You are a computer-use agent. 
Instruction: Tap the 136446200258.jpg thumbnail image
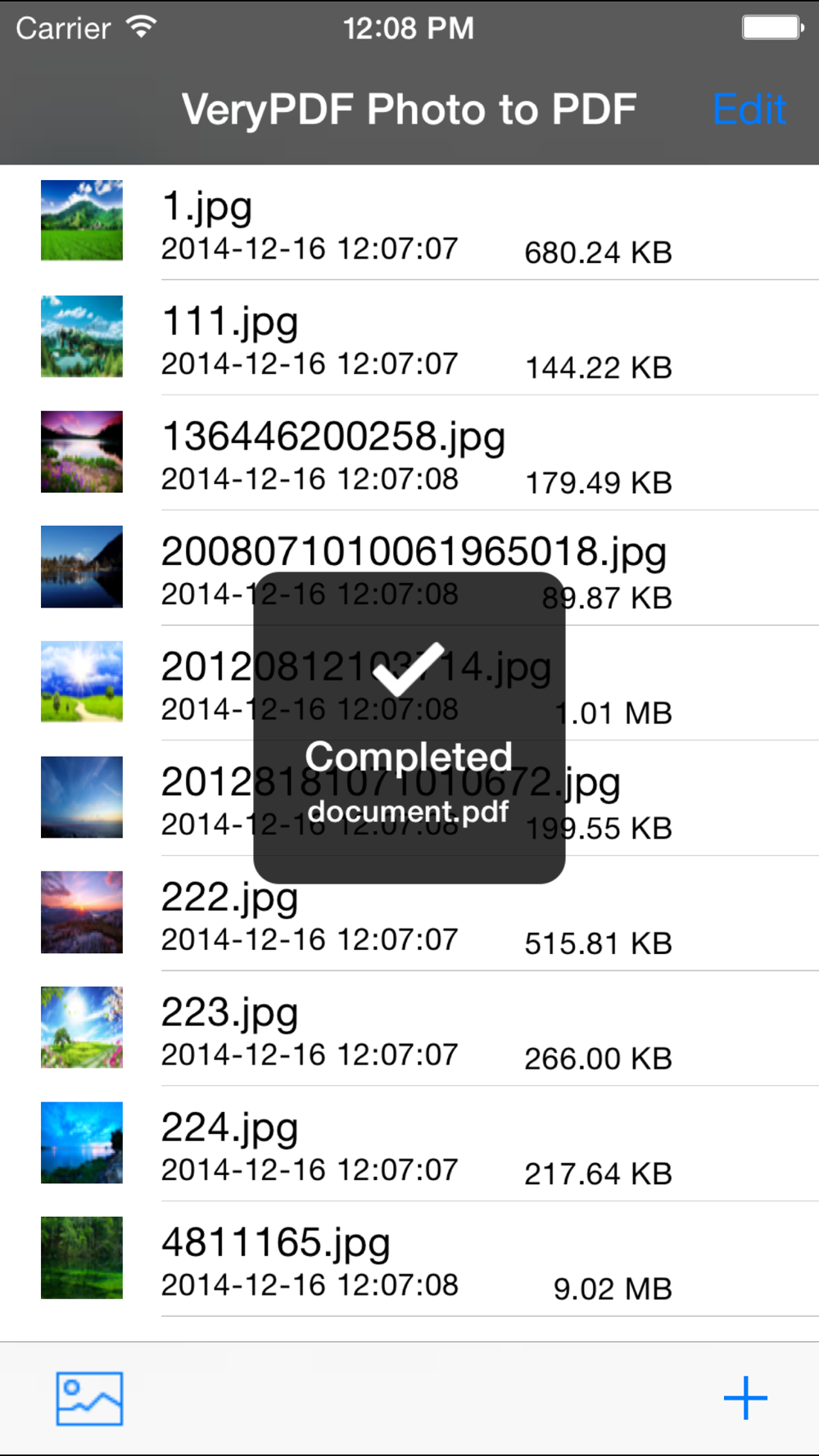[82, 451]
